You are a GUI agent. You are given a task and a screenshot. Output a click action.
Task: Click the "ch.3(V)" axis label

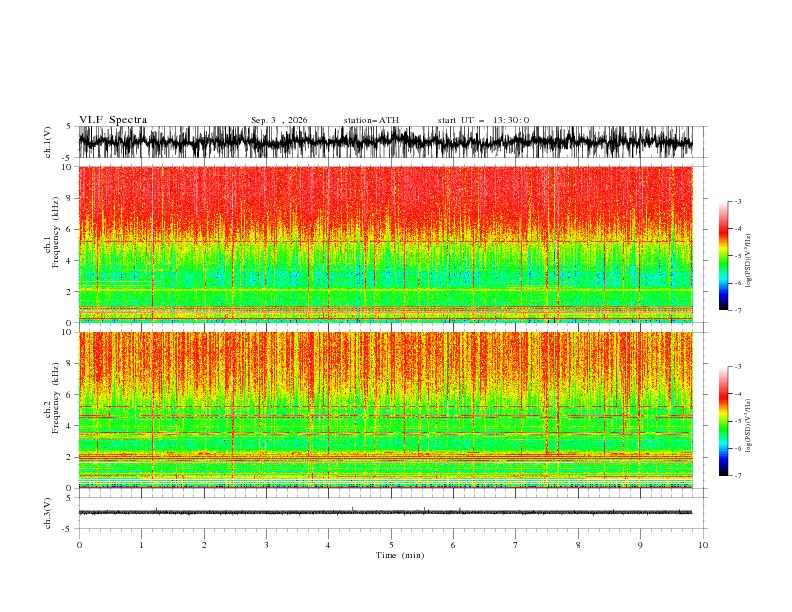coord(48,513)
